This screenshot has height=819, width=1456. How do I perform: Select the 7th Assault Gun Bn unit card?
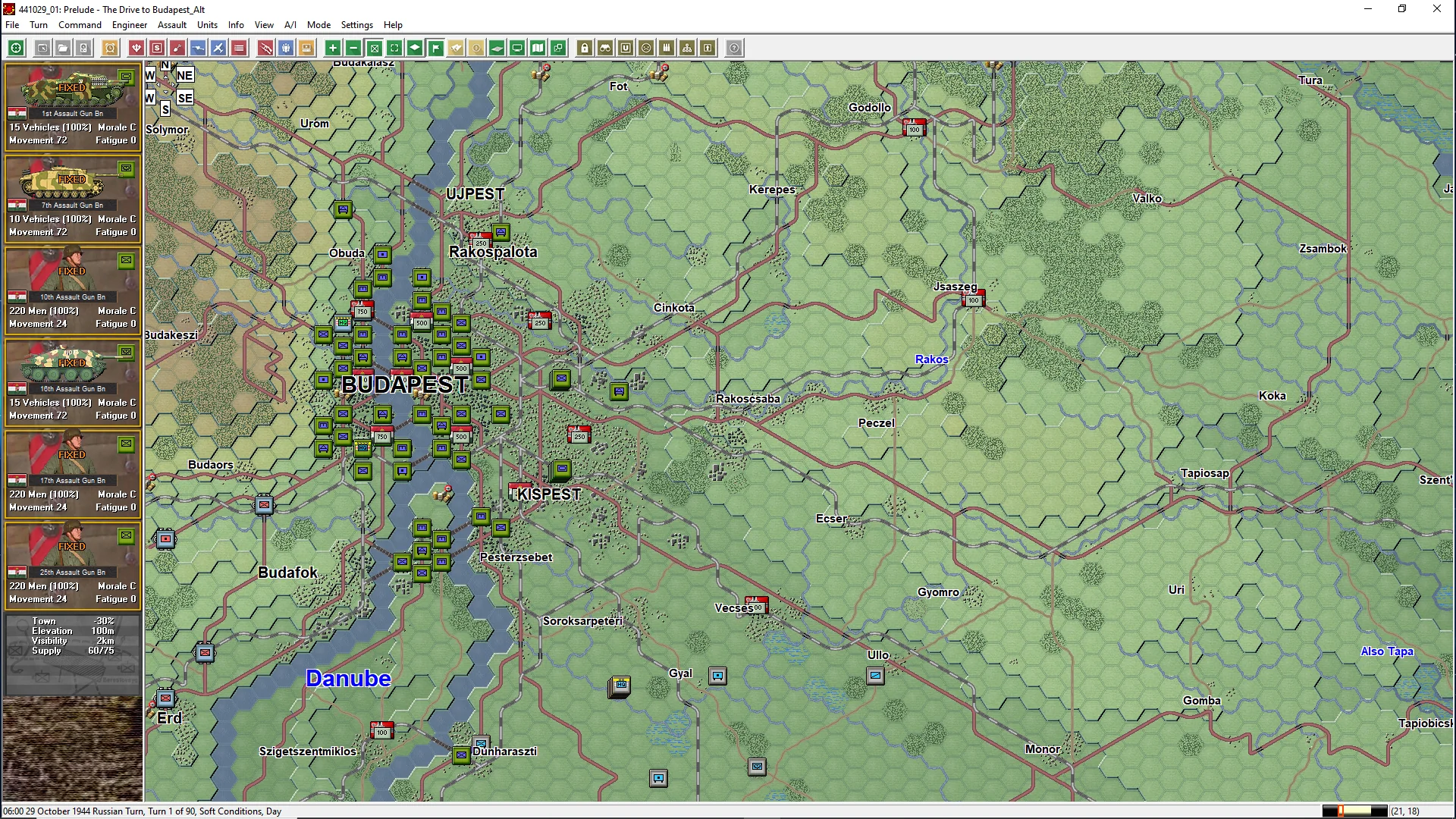click(72, 198)
